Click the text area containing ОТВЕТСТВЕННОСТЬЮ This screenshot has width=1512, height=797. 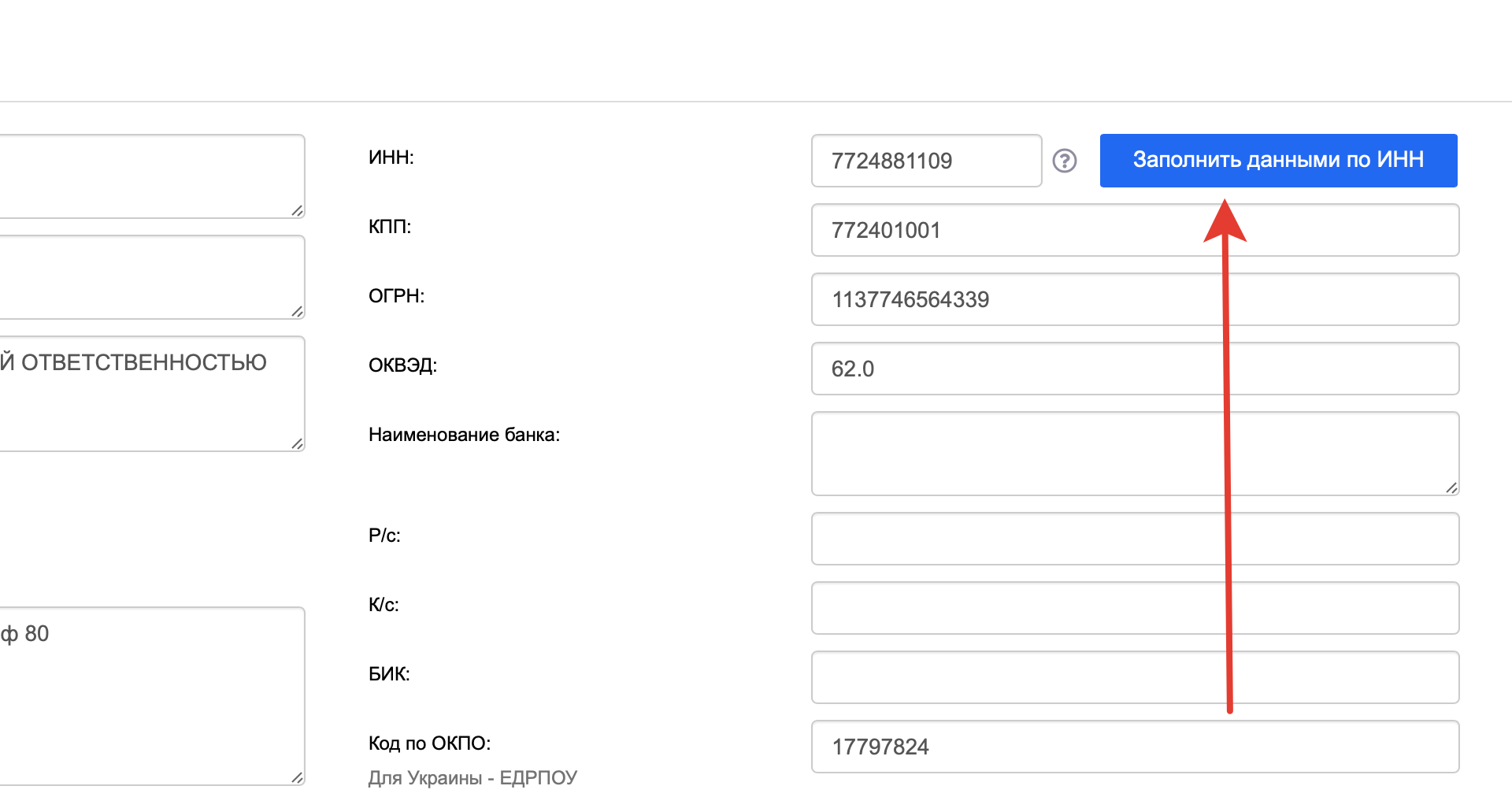[x=152, y=394]
